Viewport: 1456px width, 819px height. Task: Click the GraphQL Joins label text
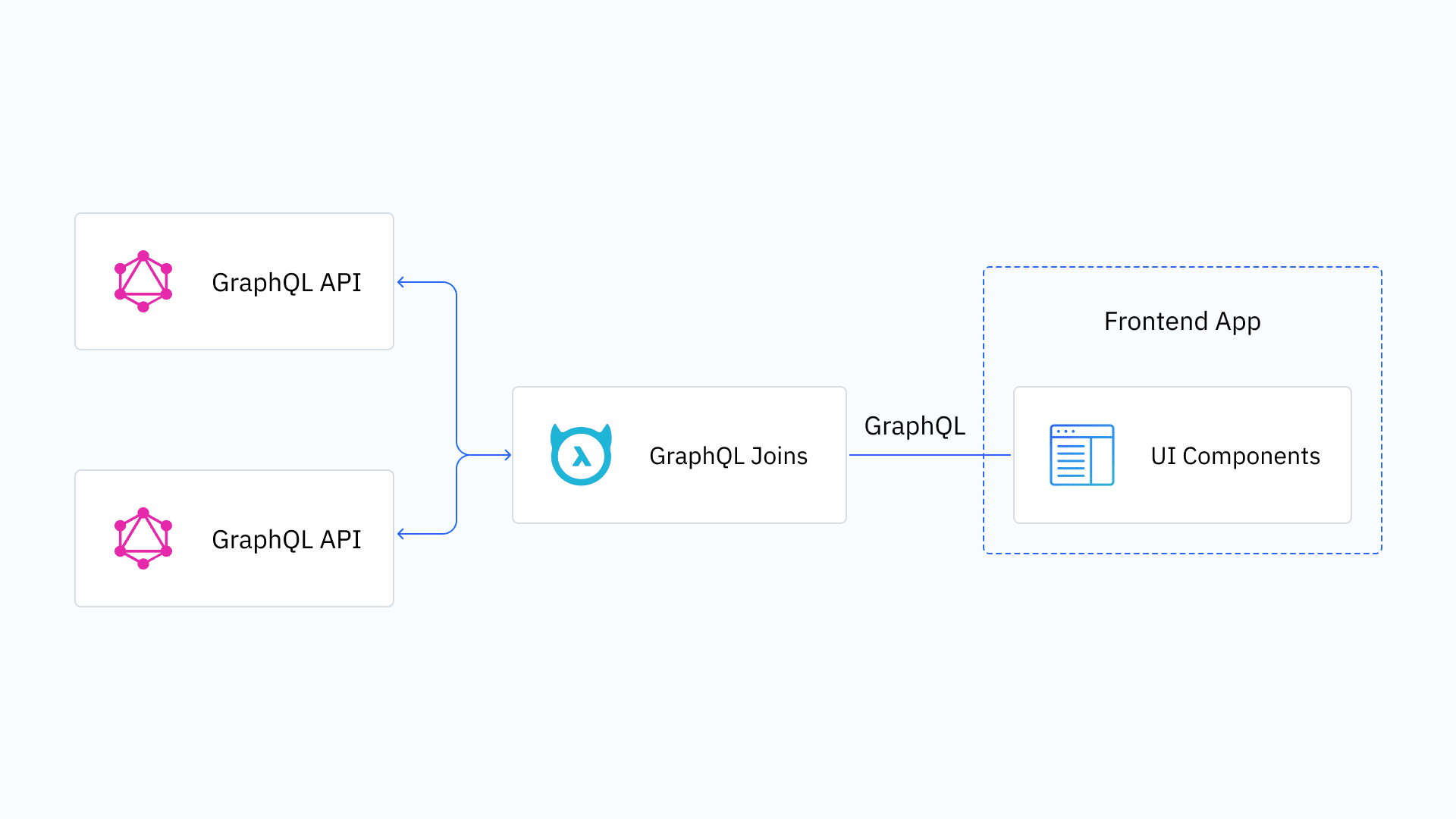point(728,456)
